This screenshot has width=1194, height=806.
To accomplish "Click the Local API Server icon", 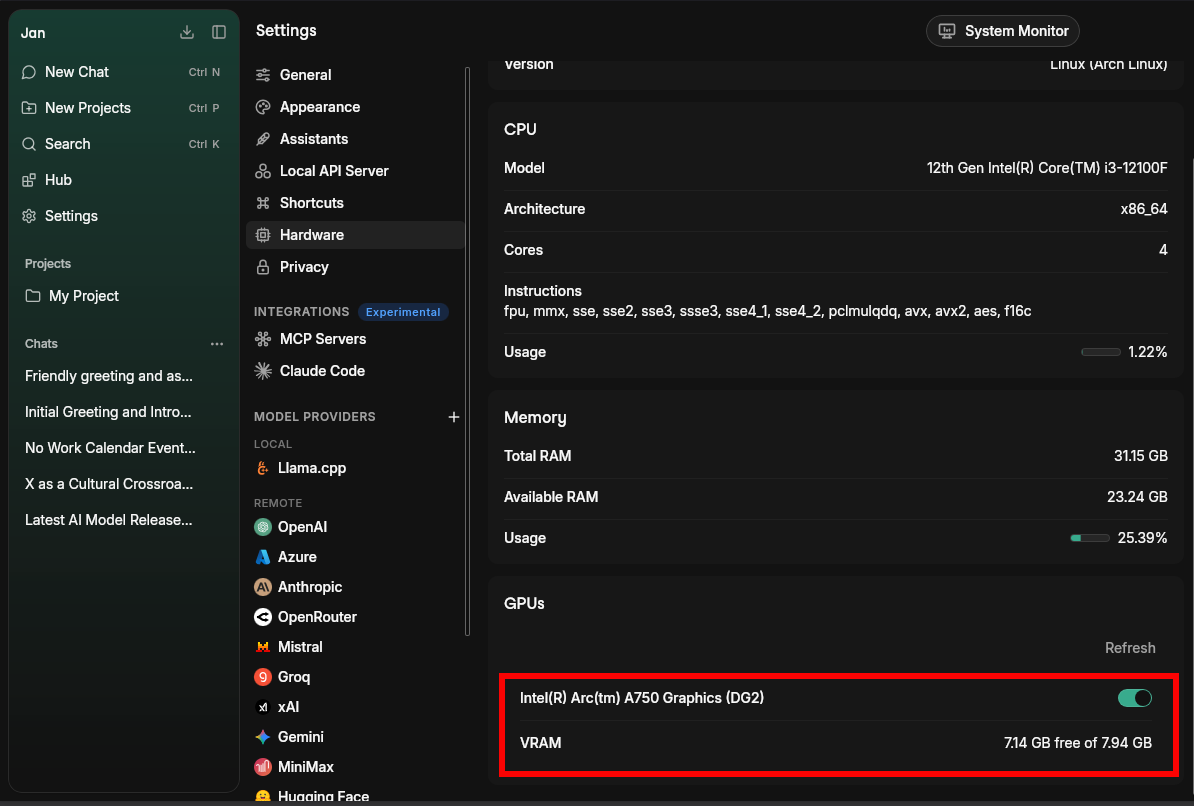I will tap(263, 171).
